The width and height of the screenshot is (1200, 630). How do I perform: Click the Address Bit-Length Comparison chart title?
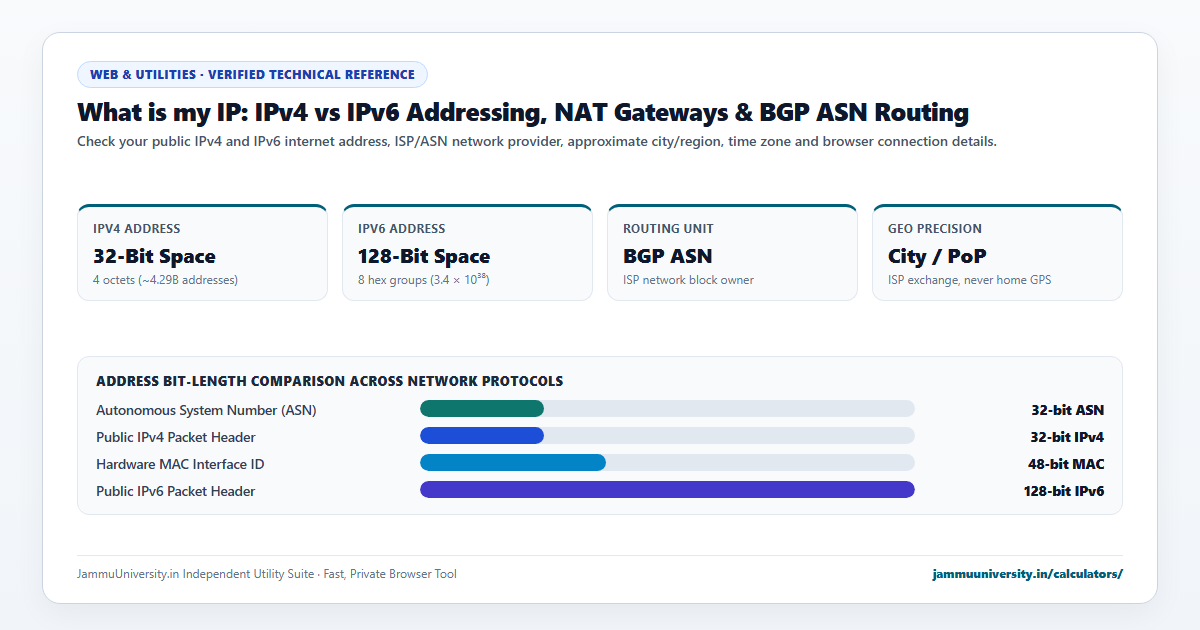[329, 381]
